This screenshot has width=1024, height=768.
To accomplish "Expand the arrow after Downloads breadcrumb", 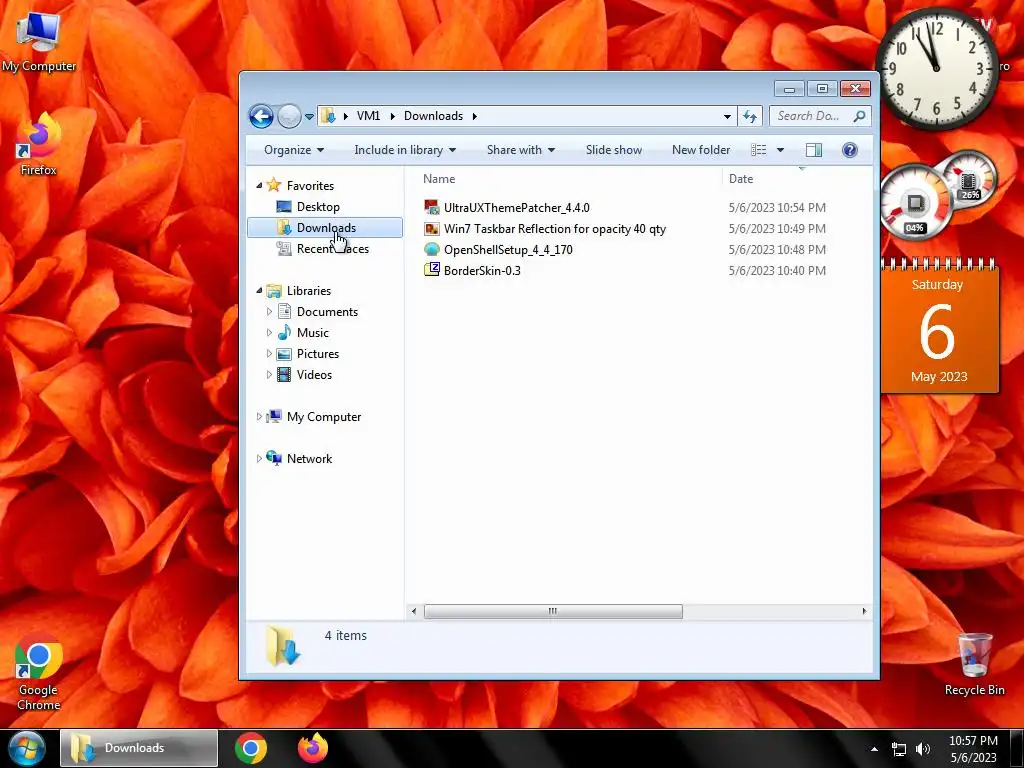I will [x=474, y=116].
